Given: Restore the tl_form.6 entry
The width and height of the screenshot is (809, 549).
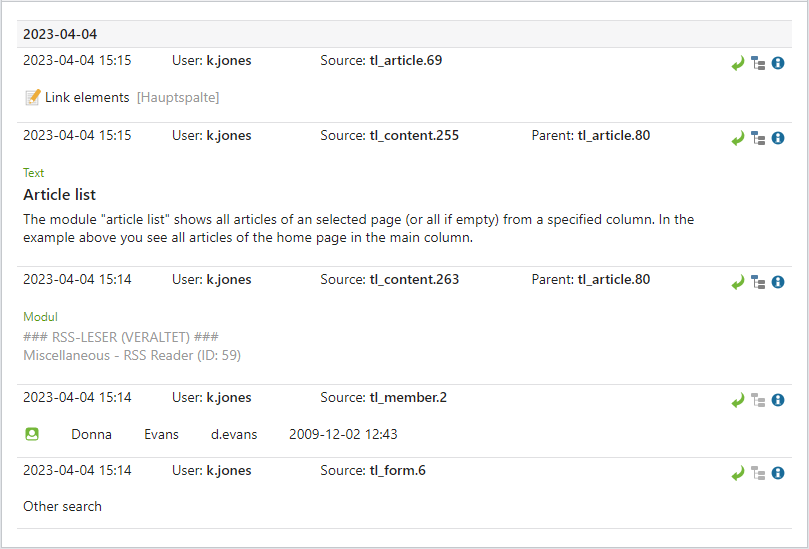Looking at the screenshot, I should (x=738, y=473).
